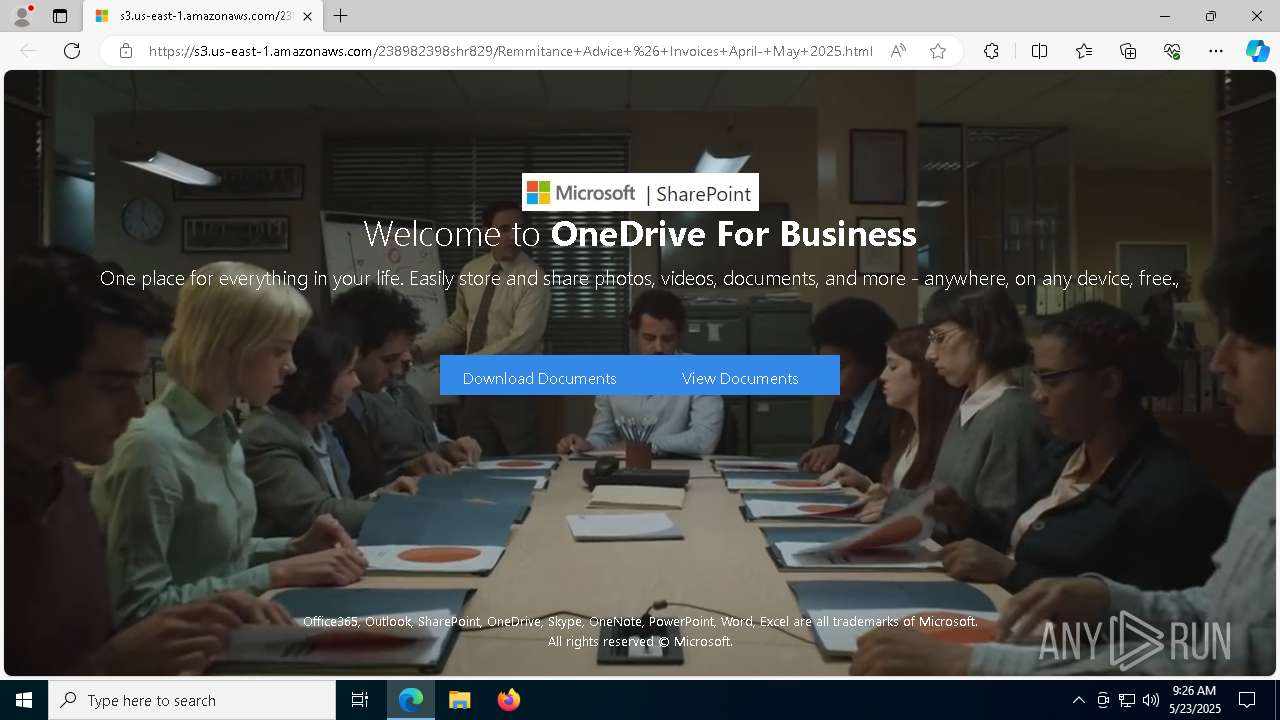
Task: View site information lock icon
Action: tap(126, 51)
